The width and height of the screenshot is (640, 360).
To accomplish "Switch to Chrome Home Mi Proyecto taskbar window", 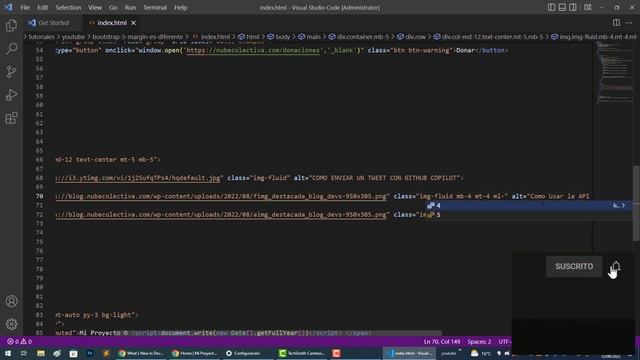I will point(195,353).
